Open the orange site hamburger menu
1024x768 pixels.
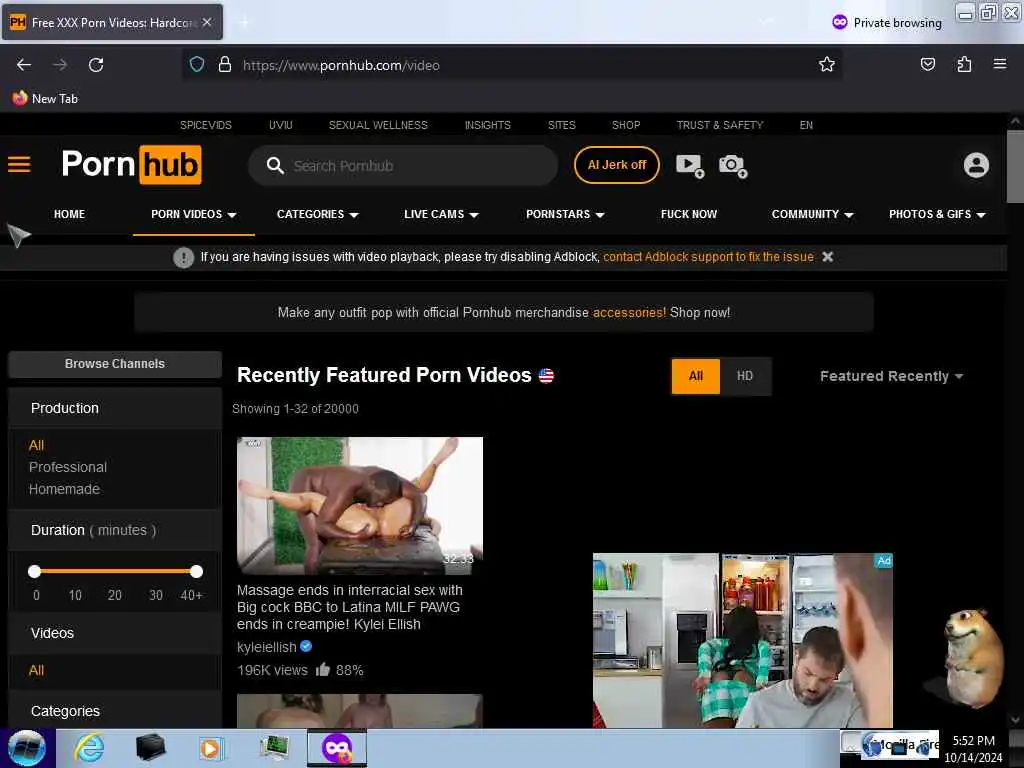19,165
